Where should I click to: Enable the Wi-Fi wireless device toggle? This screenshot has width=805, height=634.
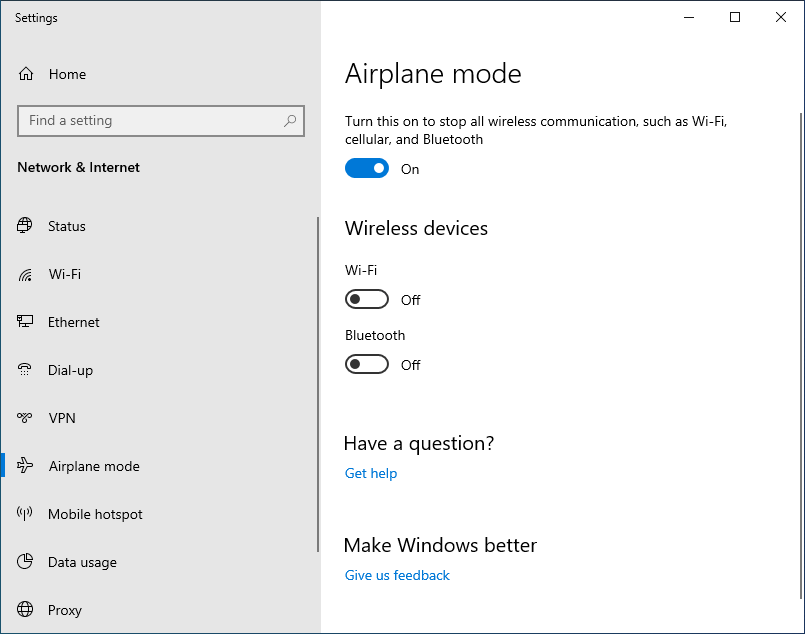pyautogui.click(x=367, y=299)
